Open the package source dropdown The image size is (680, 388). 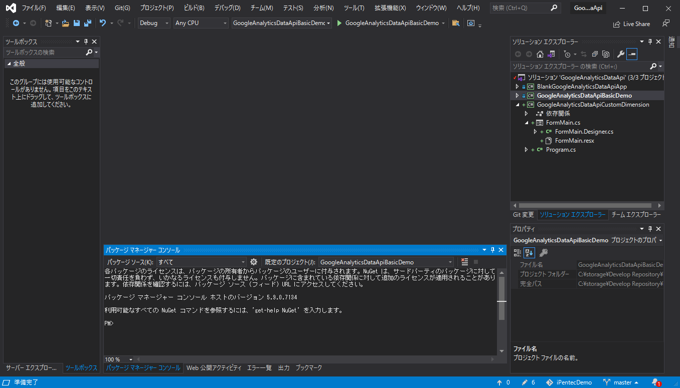click(x=201, y=262)
